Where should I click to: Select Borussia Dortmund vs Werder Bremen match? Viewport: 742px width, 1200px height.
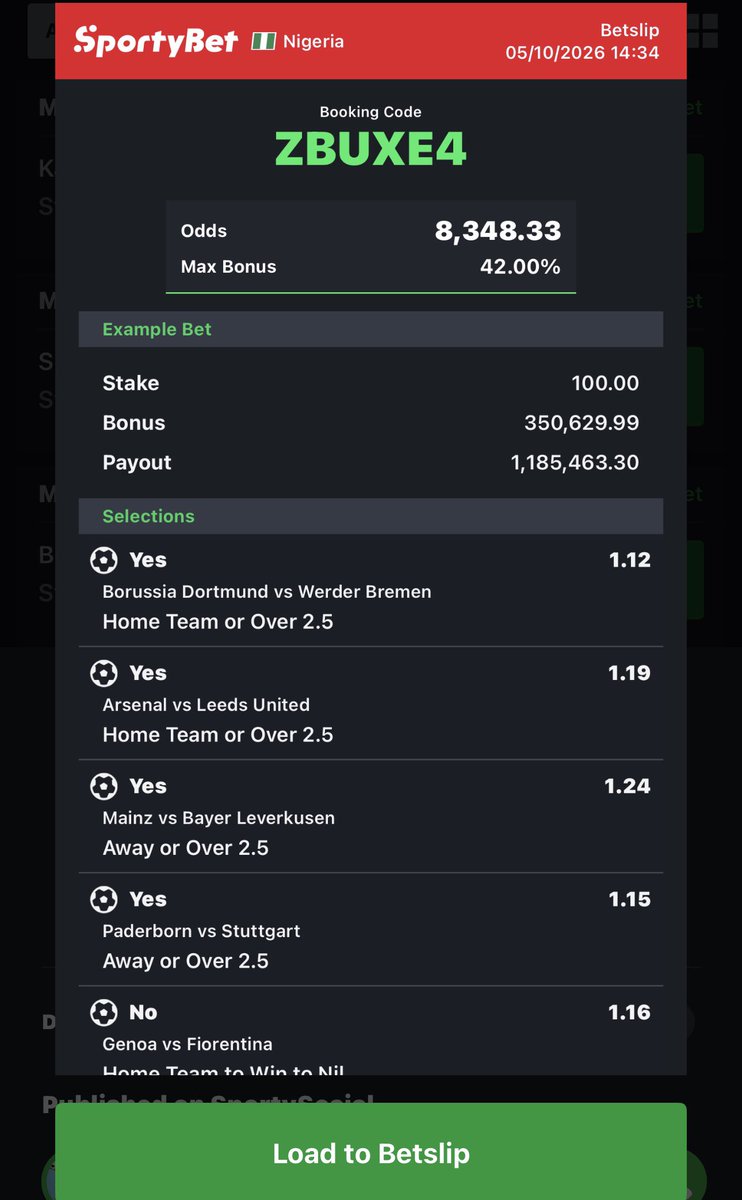pyautogui.click(x=267, y=591)
